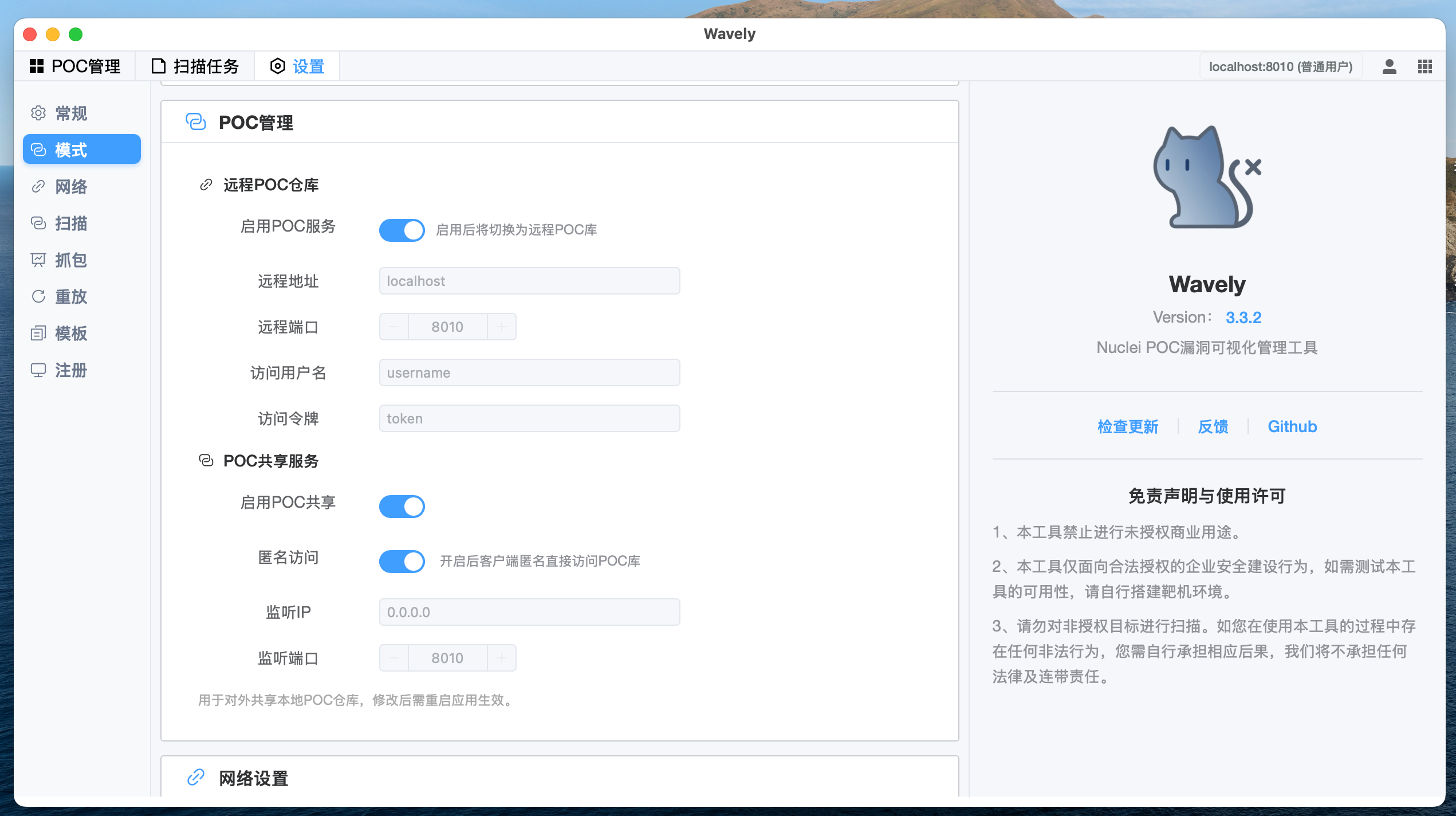Click the 网络设置 section link icon

tap(196, 778)
